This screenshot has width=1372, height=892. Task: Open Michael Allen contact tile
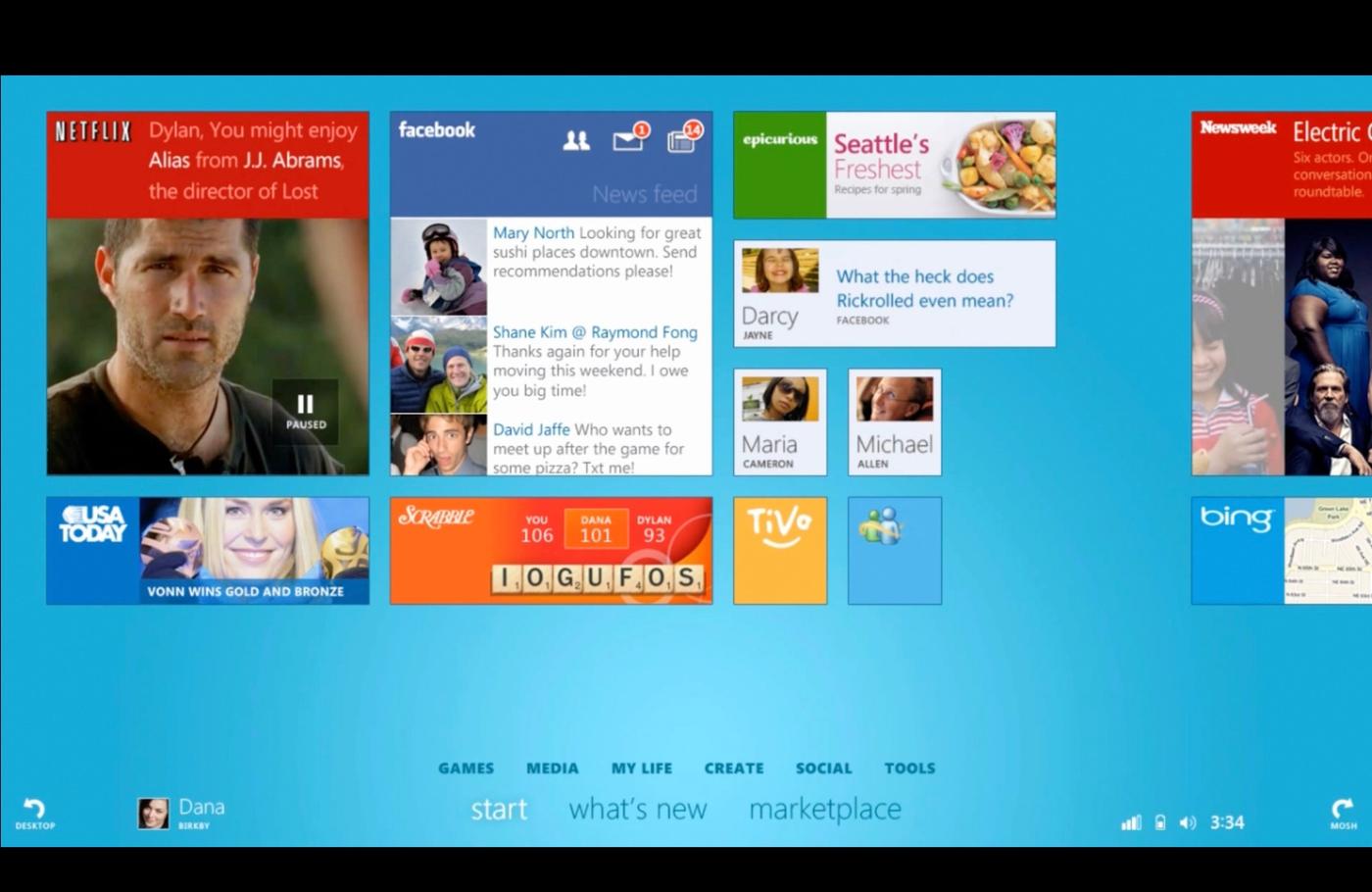tap(895, 422)
